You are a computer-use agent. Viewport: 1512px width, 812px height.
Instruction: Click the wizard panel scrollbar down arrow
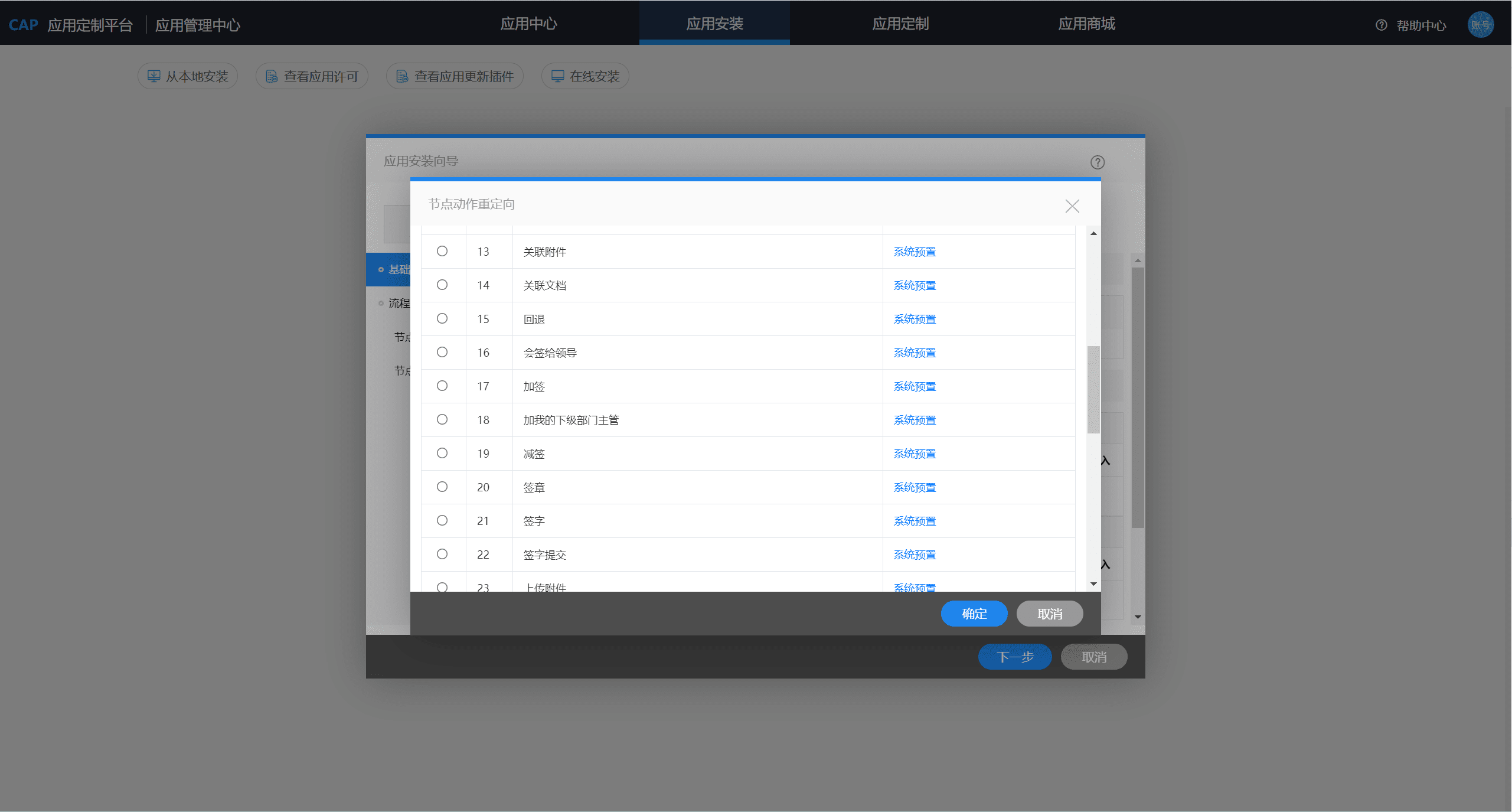[1138, 617]
